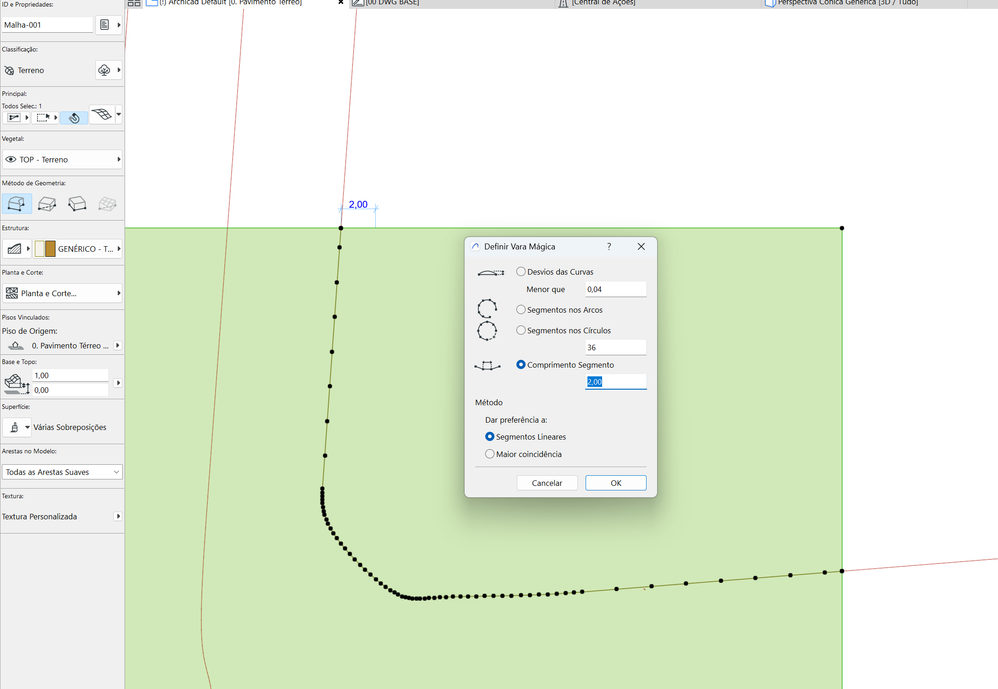998x689 pixels.
Task: Click the 1,00 height field
Action: coord(70,375)
